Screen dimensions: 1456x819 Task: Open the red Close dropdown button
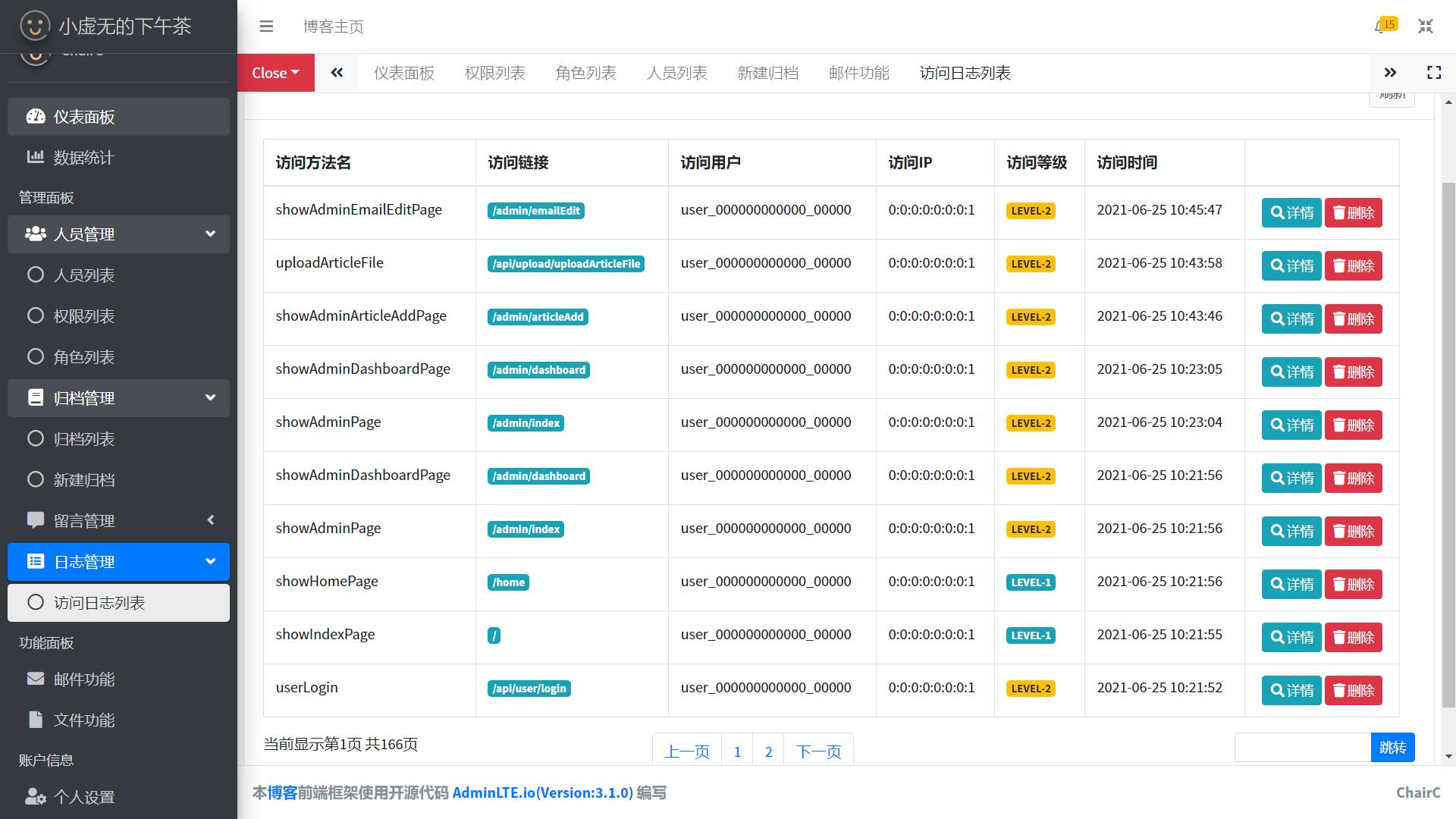(x=275, y=73)
